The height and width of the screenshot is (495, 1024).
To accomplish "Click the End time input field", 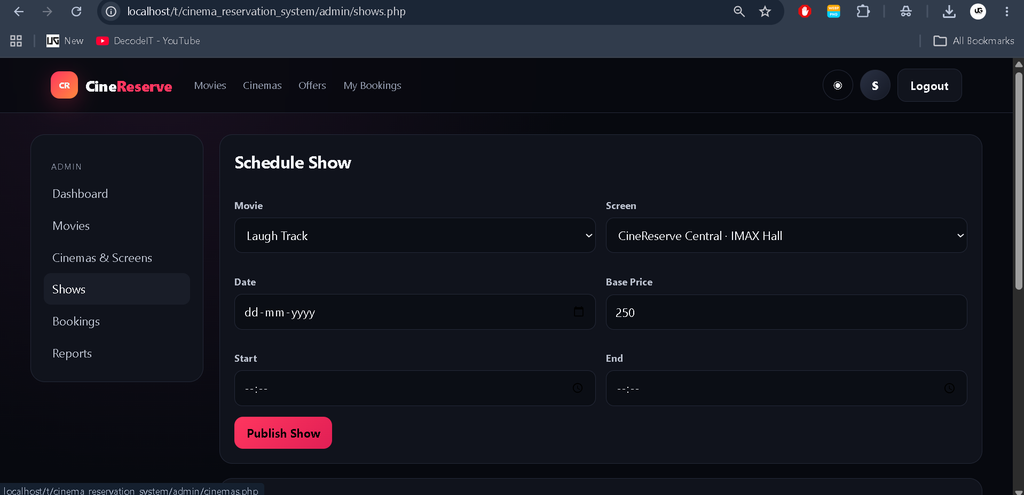I will tap(786, 389).
